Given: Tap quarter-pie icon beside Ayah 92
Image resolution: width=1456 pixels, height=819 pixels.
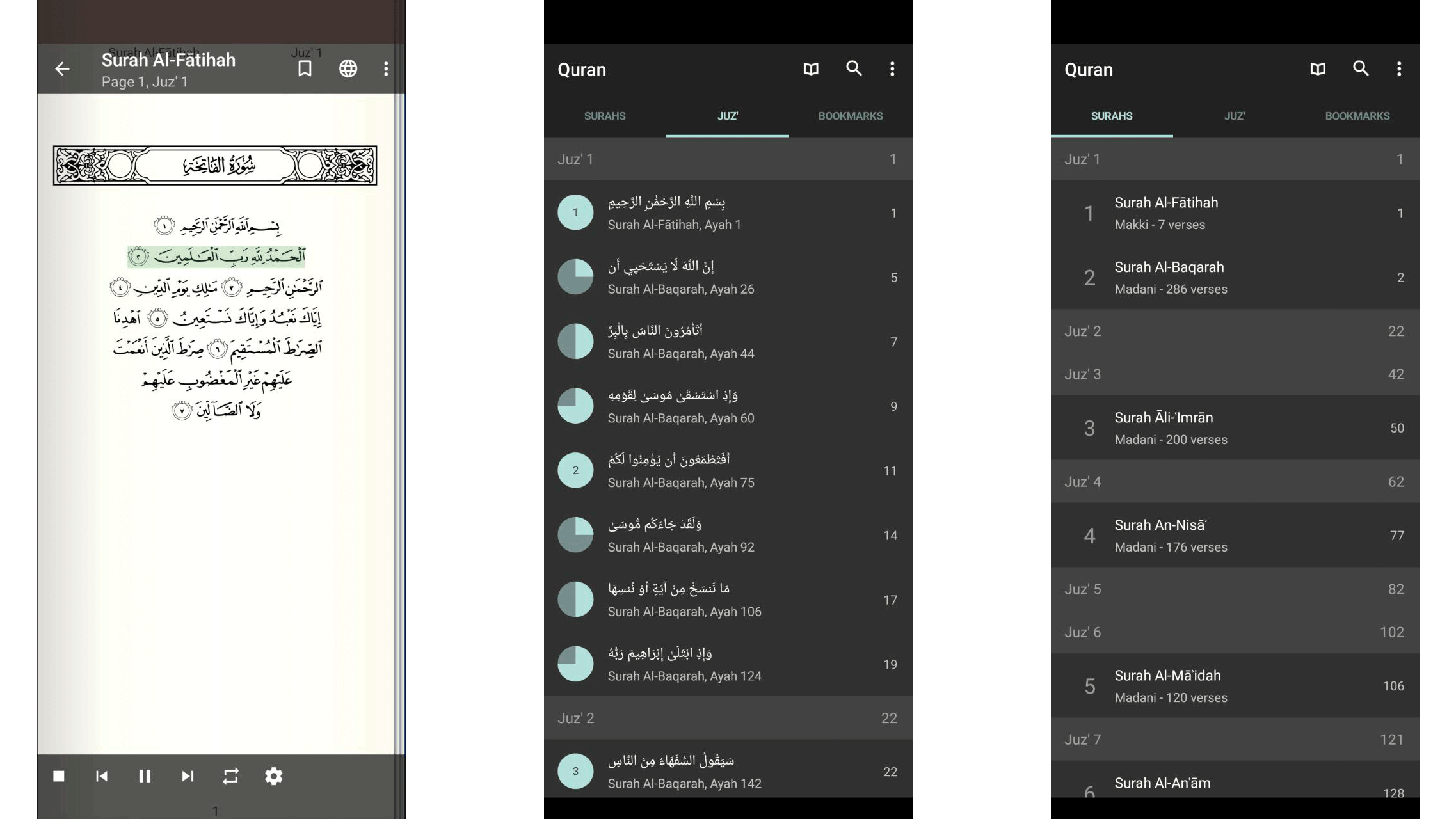Looking at the screenshot, I should [575, 535].
